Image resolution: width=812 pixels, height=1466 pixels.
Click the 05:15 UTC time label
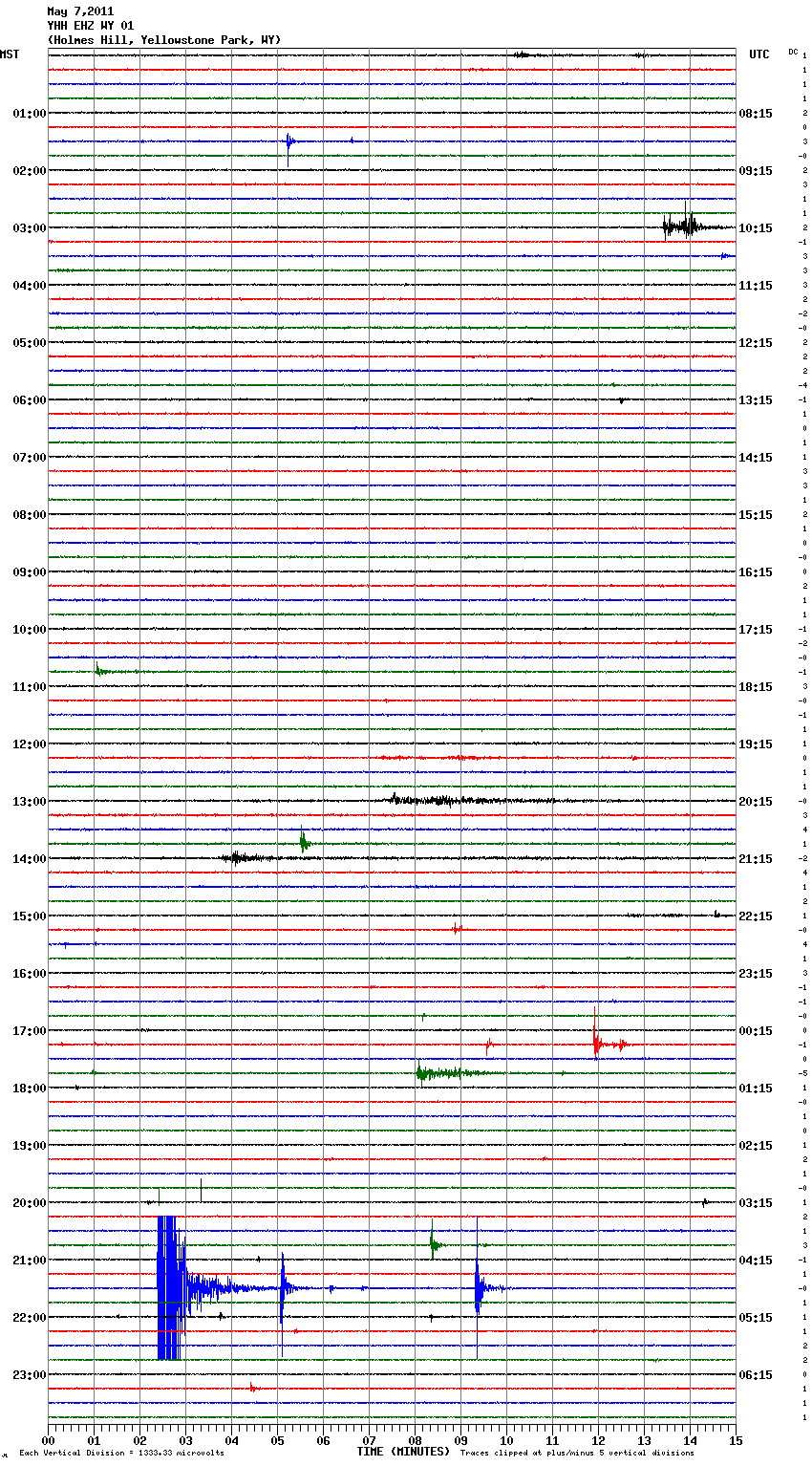756,1318
